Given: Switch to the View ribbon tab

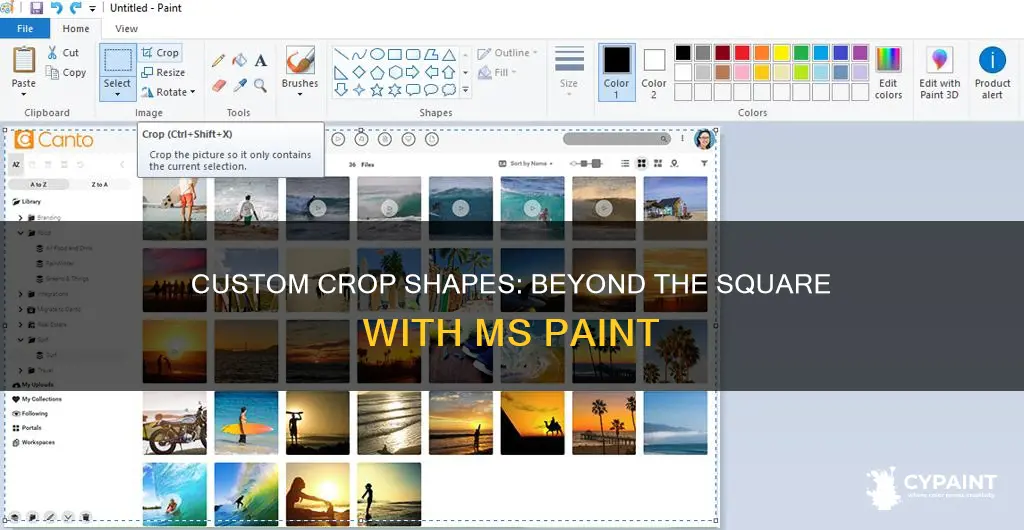Looking at the screenshot, I should pos(126,29).
